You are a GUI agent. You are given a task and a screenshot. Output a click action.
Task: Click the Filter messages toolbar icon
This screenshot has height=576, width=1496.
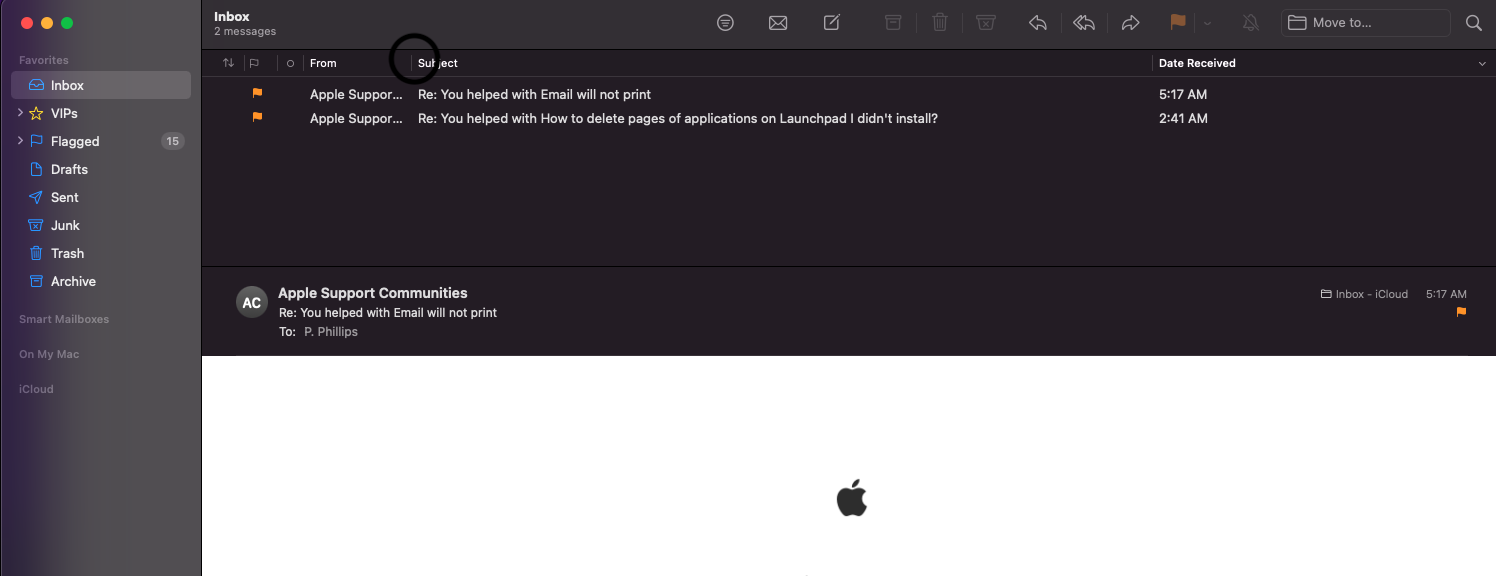click(x=726, y=23)
